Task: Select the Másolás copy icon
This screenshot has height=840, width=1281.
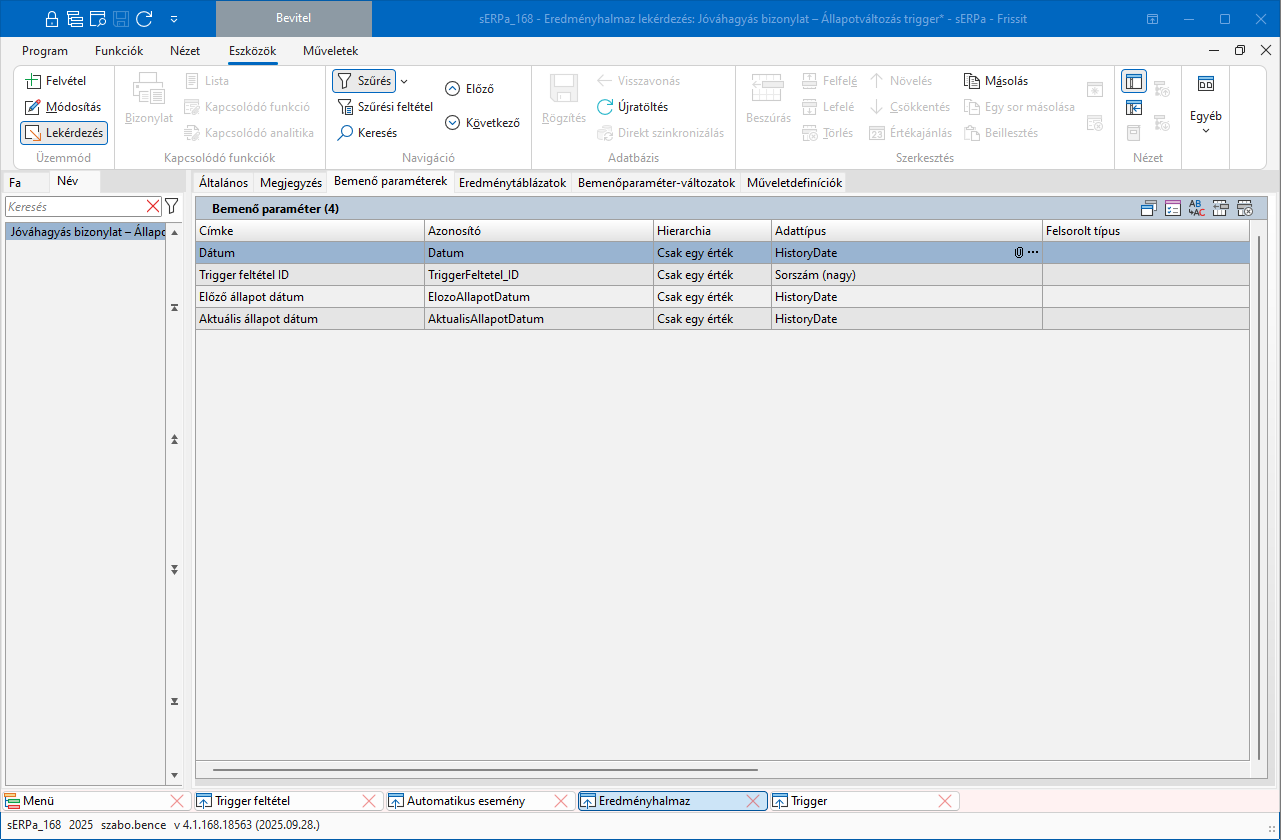Action: pos(973,81)
